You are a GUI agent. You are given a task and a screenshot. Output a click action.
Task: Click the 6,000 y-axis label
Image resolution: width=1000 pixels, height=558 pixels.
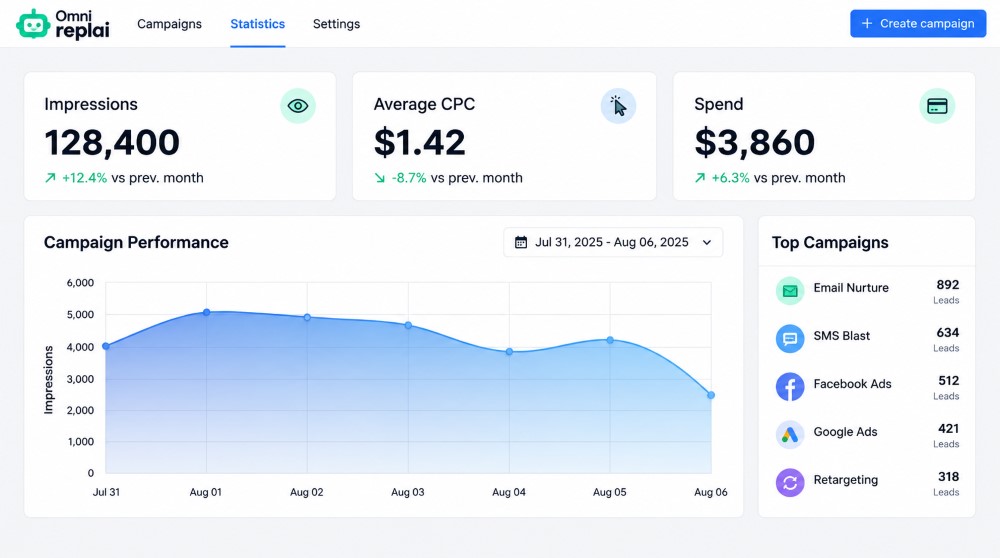point(80,283)
